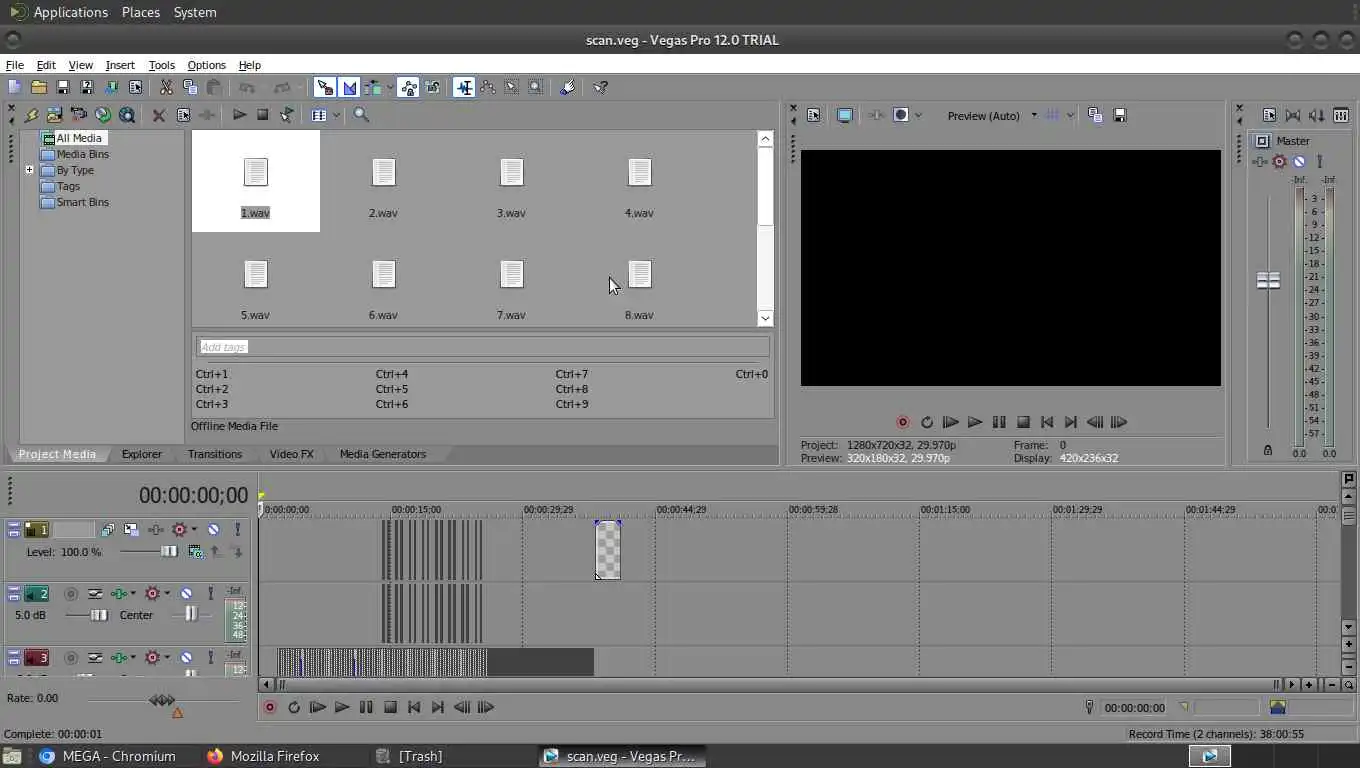Save preview snapshot to file
The height and width of the screenshot is (768, 1360).
pos(1120,116)
